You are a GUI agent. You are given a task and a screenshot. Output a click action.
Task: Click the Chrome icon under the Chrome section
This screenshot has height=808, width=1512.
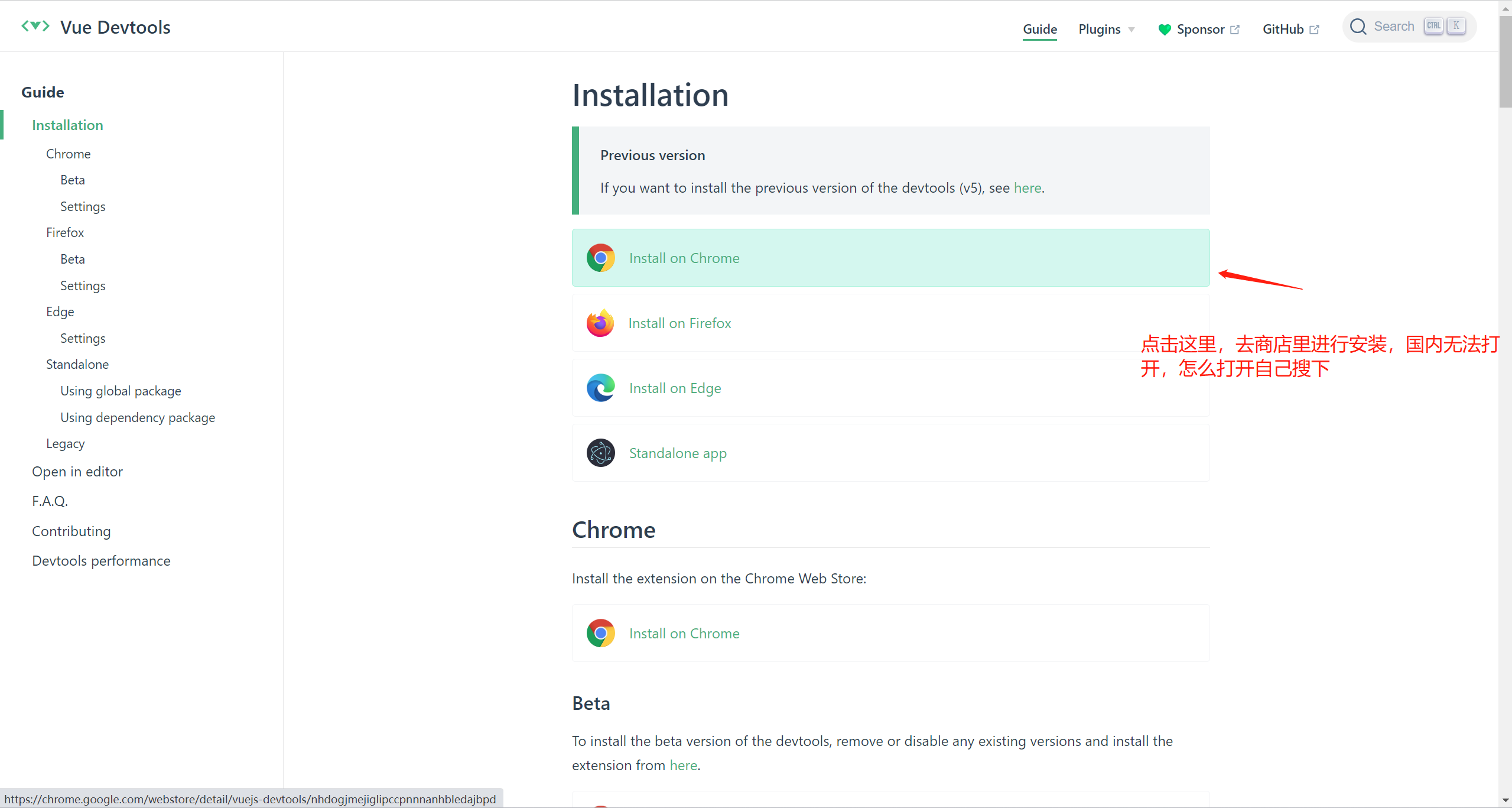tap(601, 633)
